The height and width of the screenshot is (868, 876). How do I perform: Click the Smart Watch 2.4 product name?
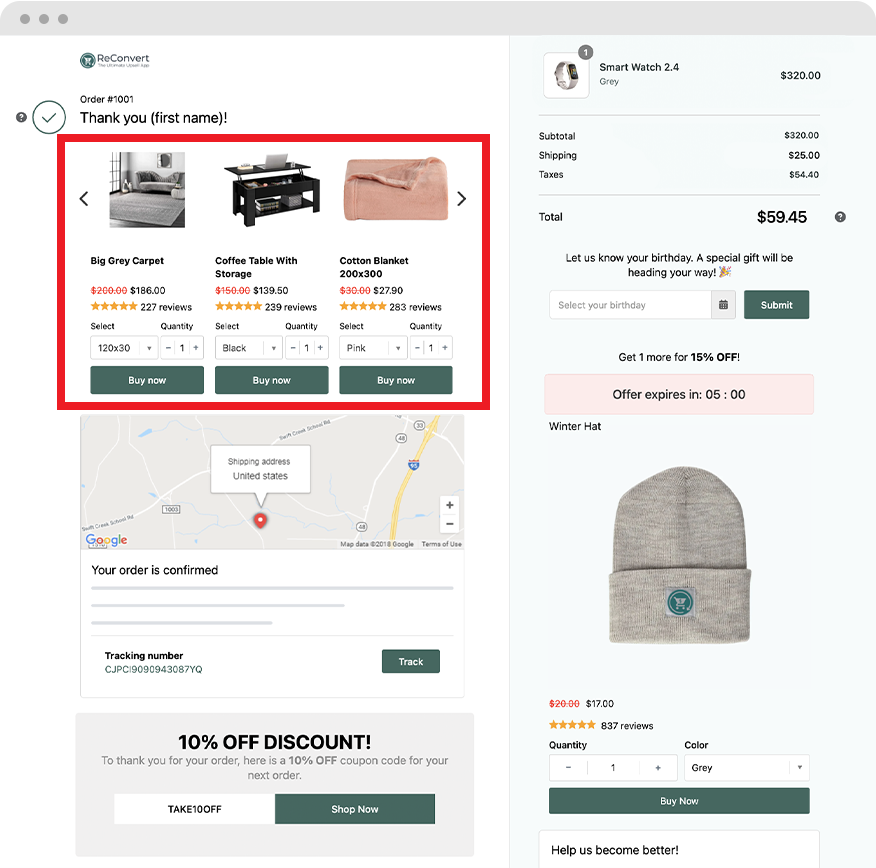(639, 67)
